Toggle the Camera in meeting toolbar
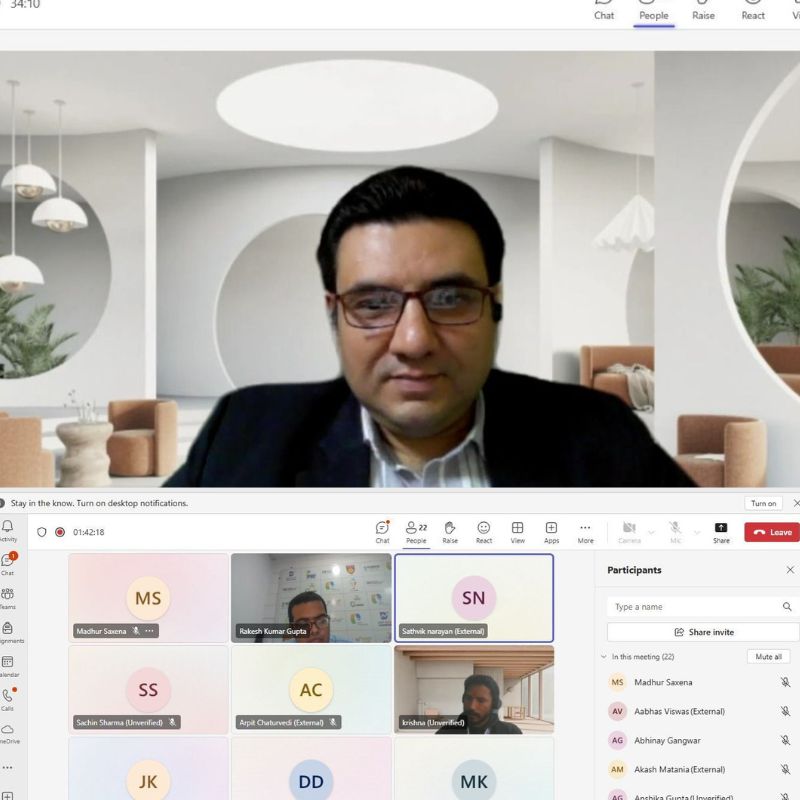 click(x=629, y=531)
